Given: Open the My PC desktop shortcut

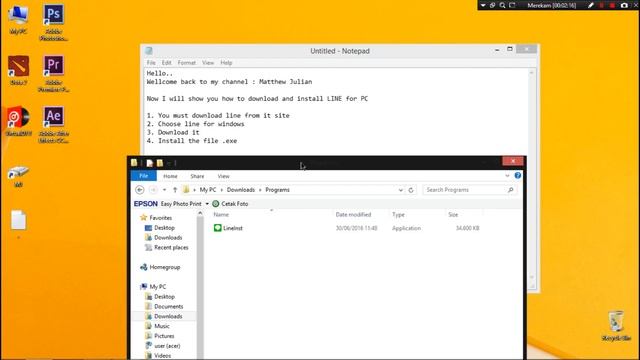Looking at the screenshot, I should tap(18, 20).
